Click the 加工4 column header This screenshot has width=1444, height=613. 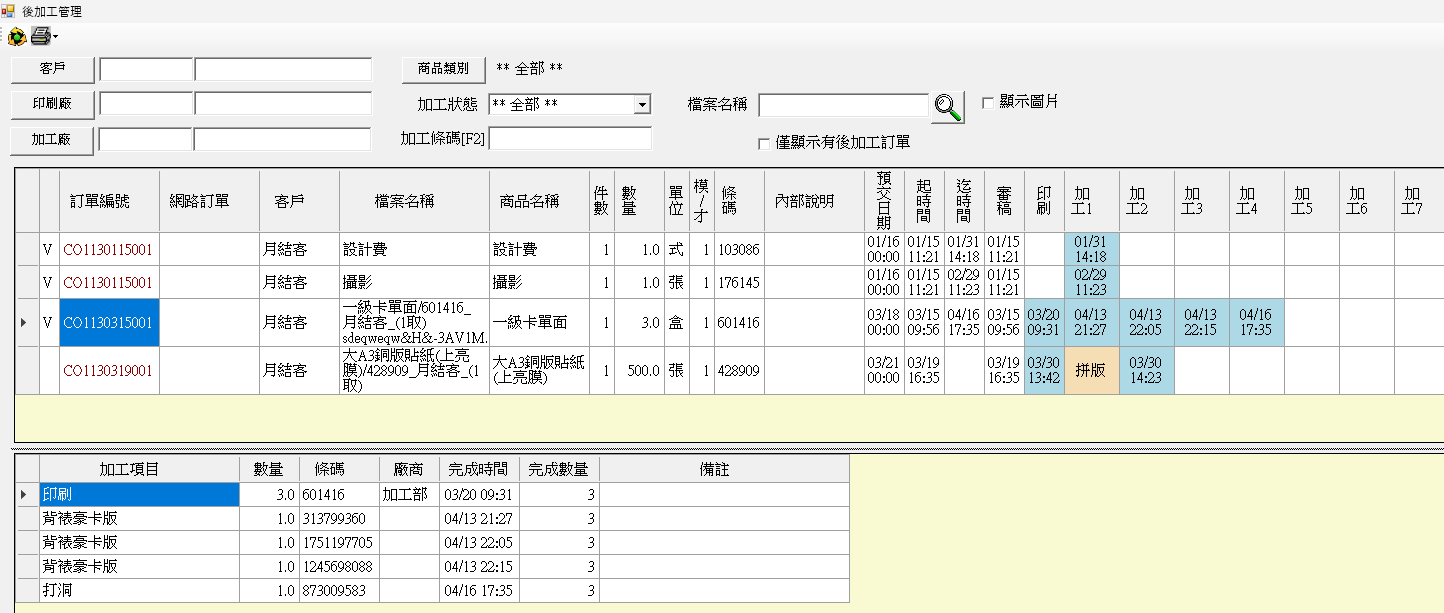pos(1257,201)
